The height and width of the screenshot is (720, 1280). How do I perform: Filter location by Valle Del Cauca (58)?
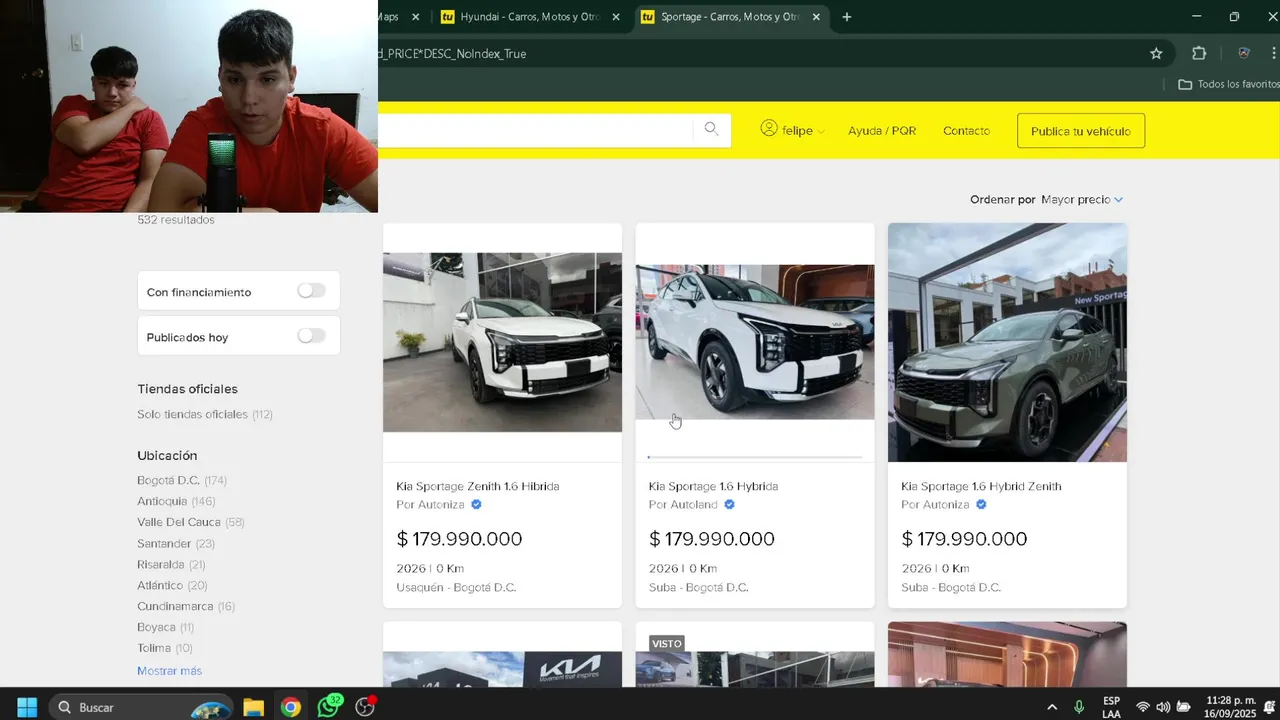point(191,522)
